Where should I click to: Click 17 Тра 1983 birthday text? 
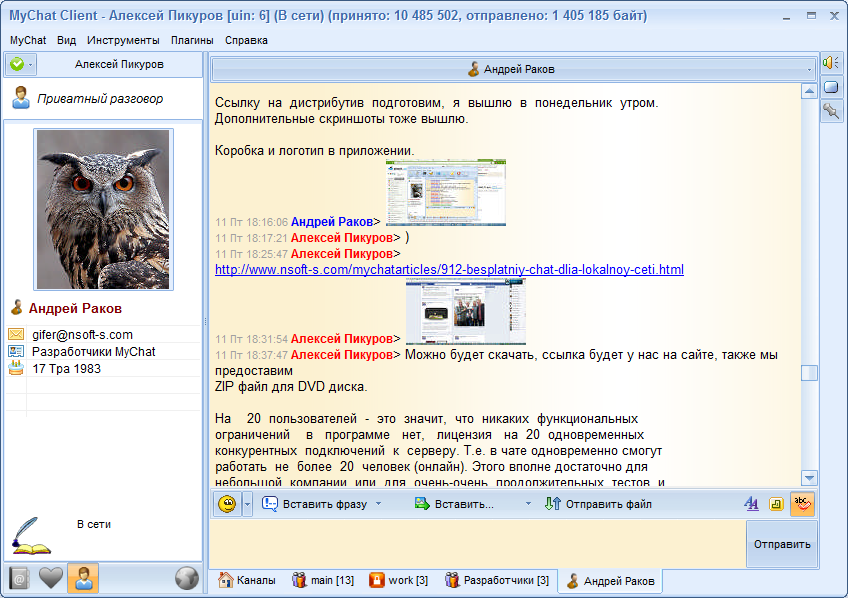click(x=67, y=369)
